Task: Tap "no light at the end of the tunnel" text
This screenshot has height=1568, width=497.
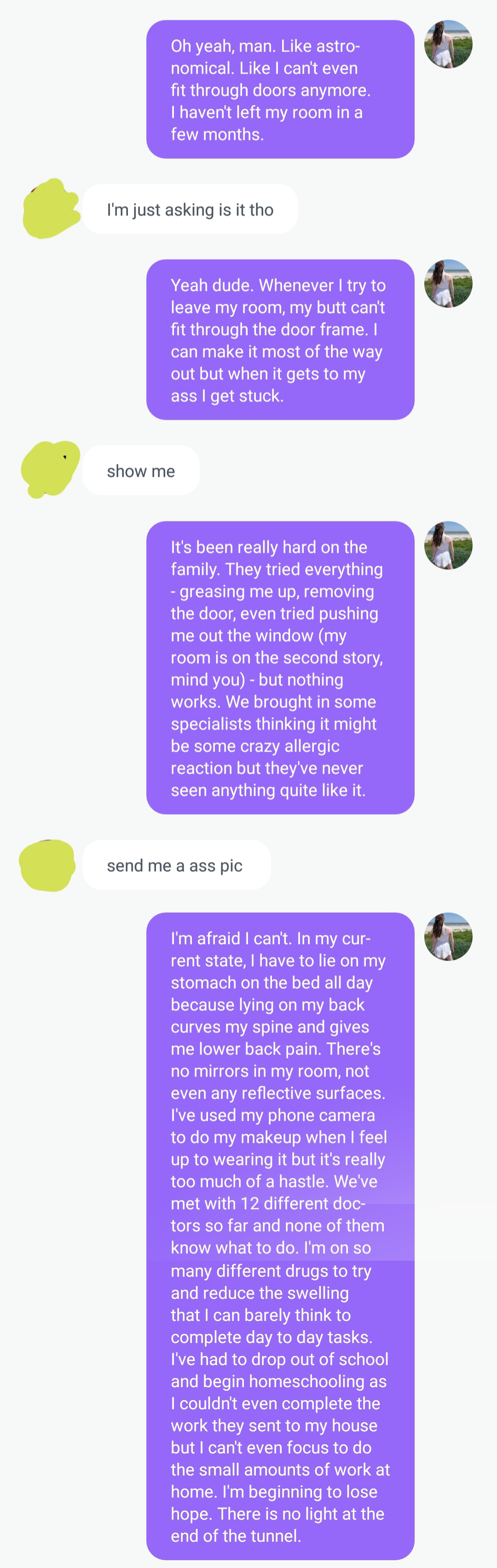Action: click(277, 1525)
